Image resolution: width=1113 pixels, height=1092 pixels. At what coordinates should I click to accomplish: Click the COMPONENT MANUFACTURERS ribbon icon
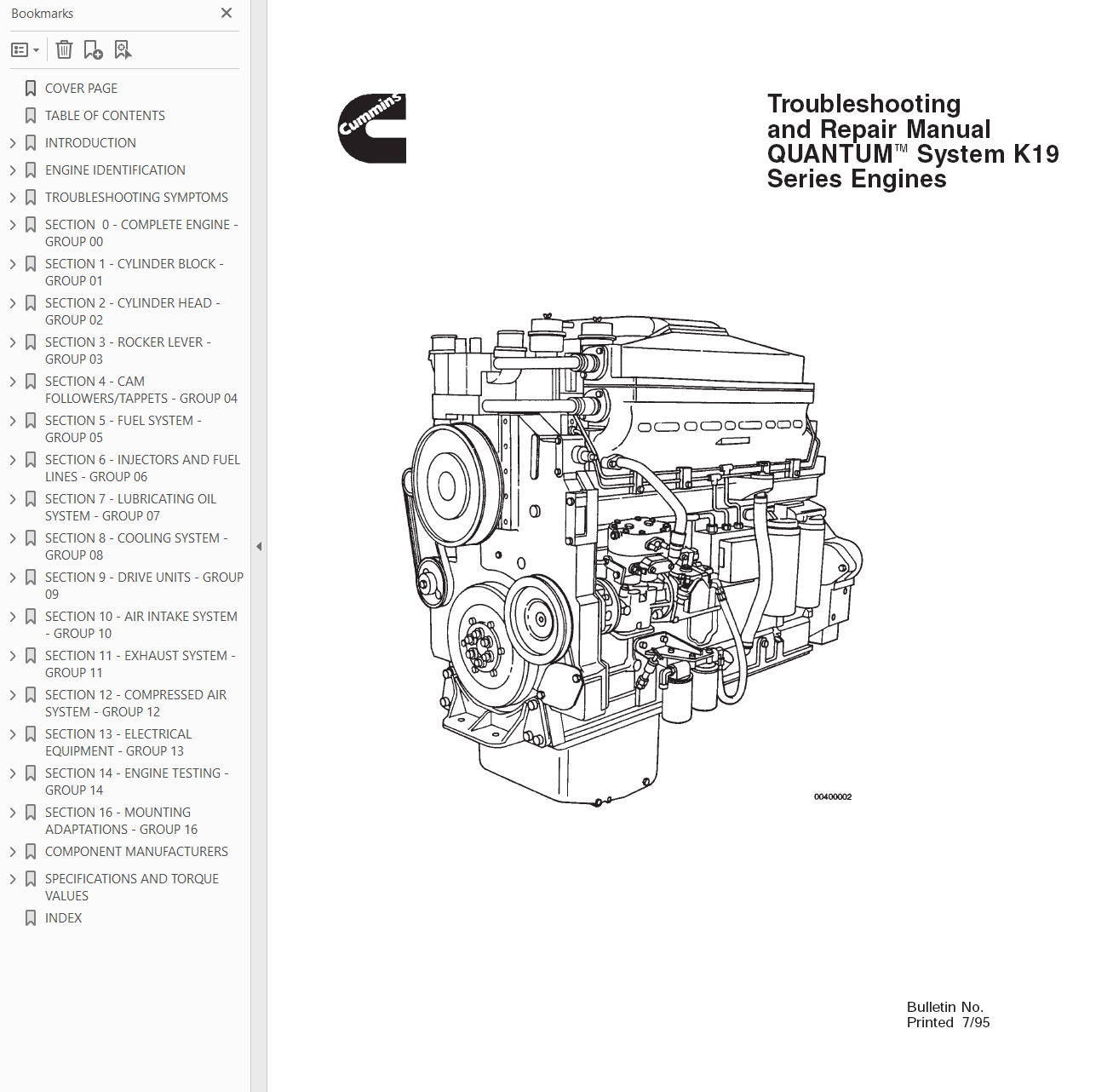tap(31, 852)
